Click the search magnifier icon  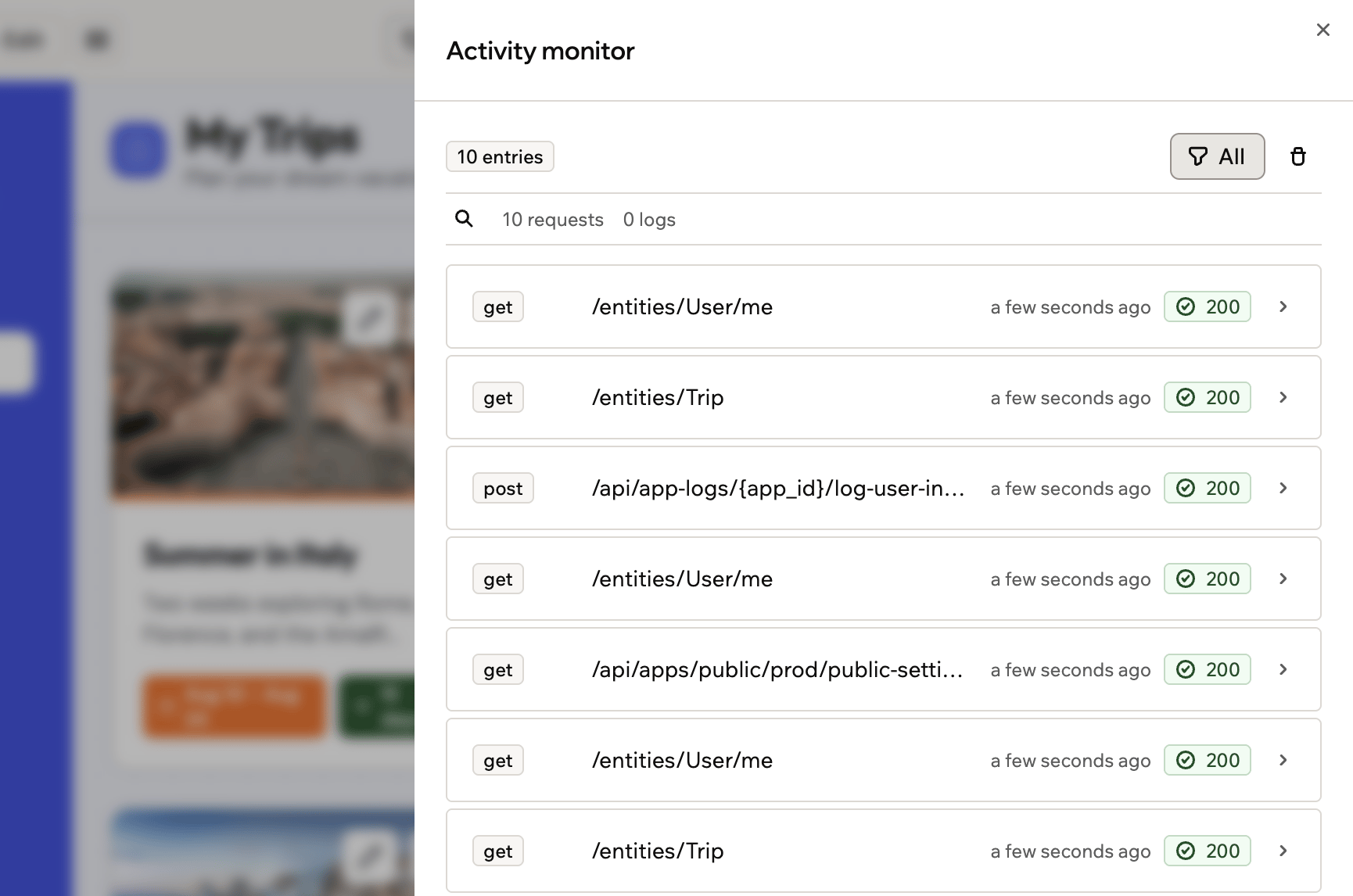click(464, 219)
